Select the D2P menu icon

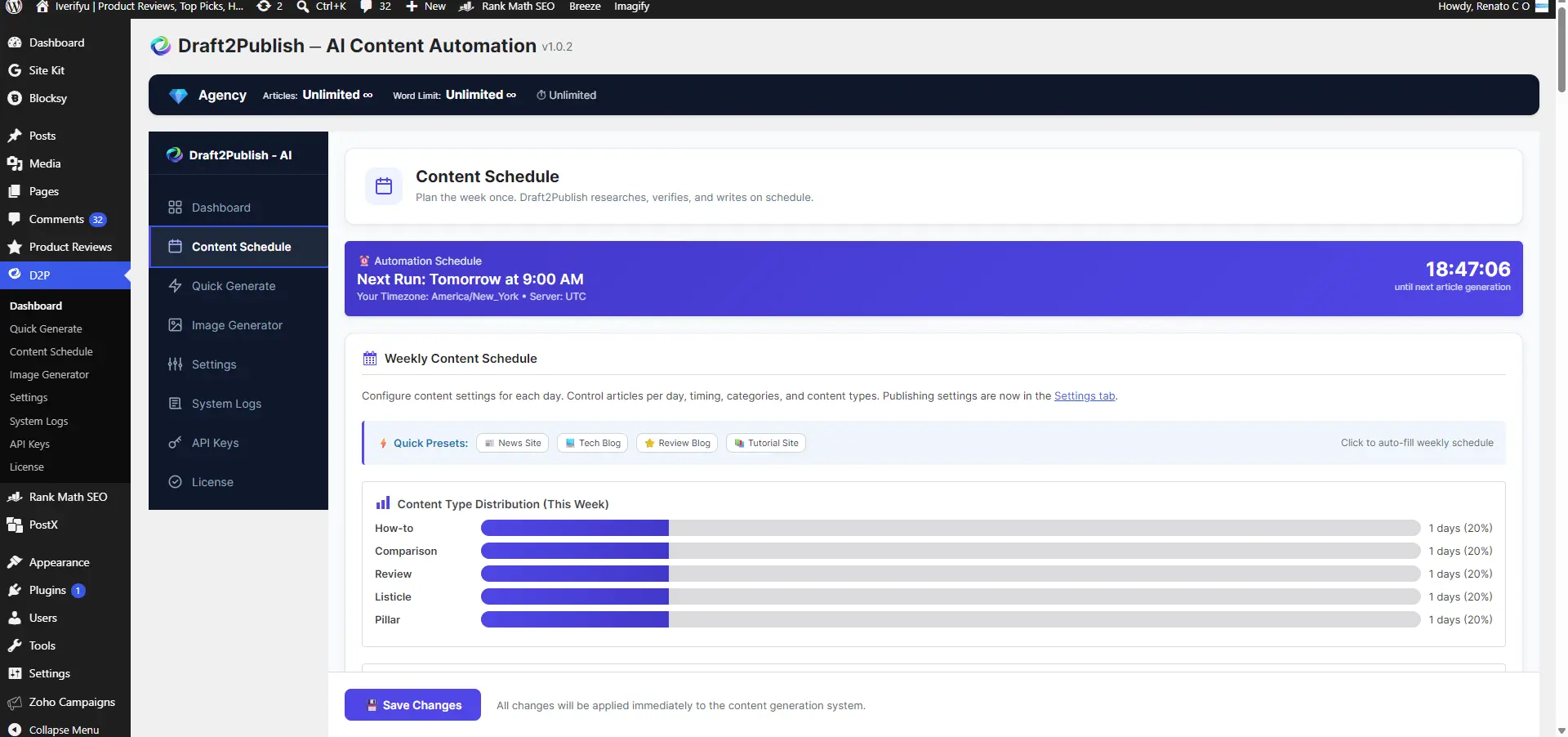click(15, 275)
